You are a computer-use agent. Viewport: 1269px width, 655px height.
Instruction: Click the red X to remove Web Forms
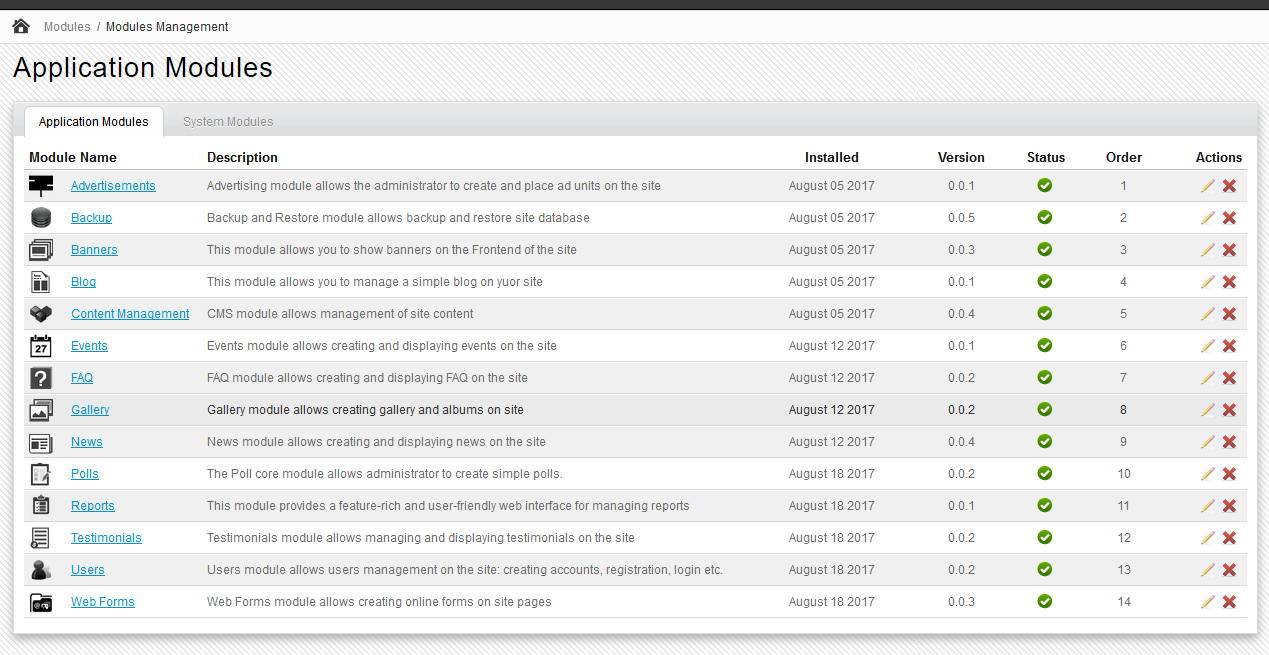(1229, 601)
